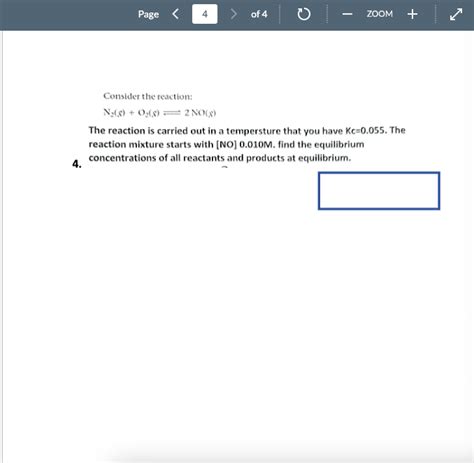The height and width of the screenshot is (463, 474).
Task: Zoom in with the plus icon
Action: [412, 14]
